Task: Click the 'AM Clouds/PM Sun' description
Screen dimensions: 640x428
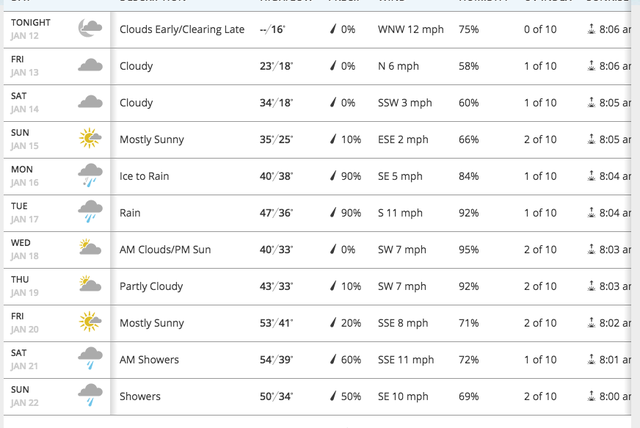Action: 165,250
